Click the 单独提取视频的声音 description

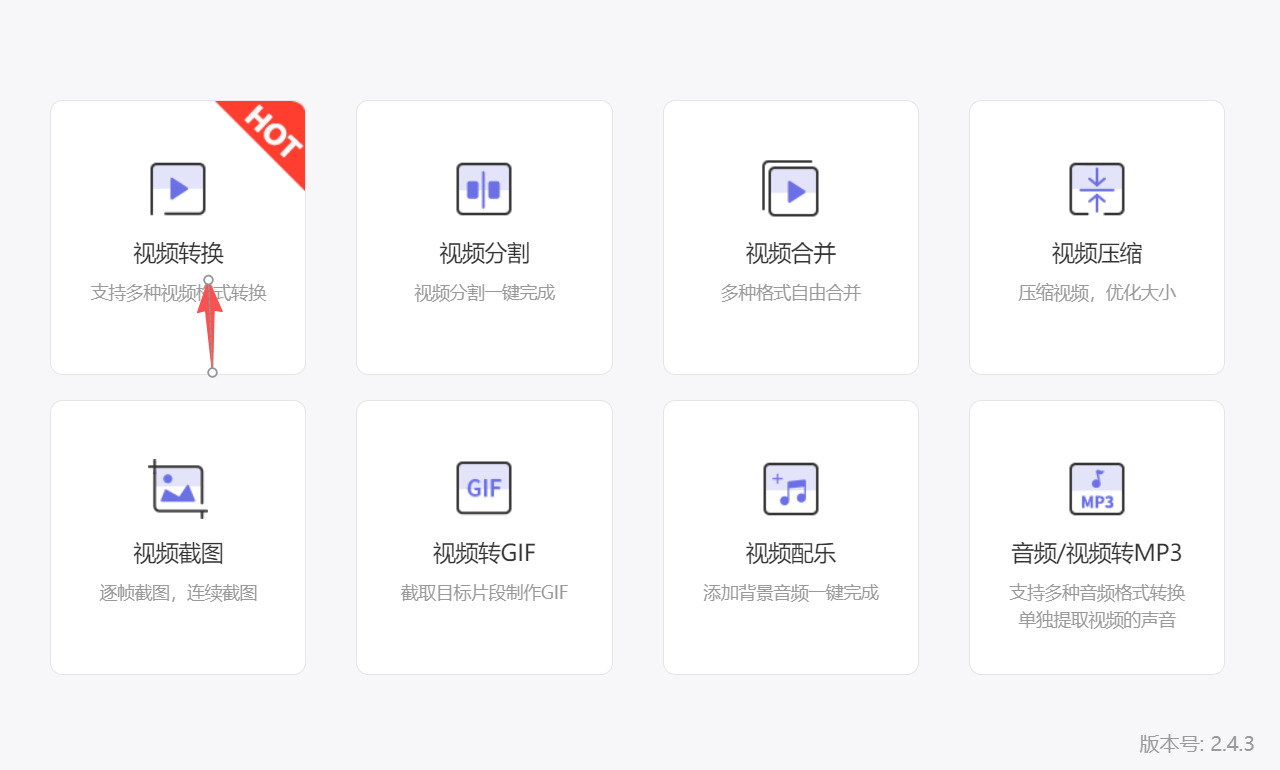click(x=1097, y=620)
